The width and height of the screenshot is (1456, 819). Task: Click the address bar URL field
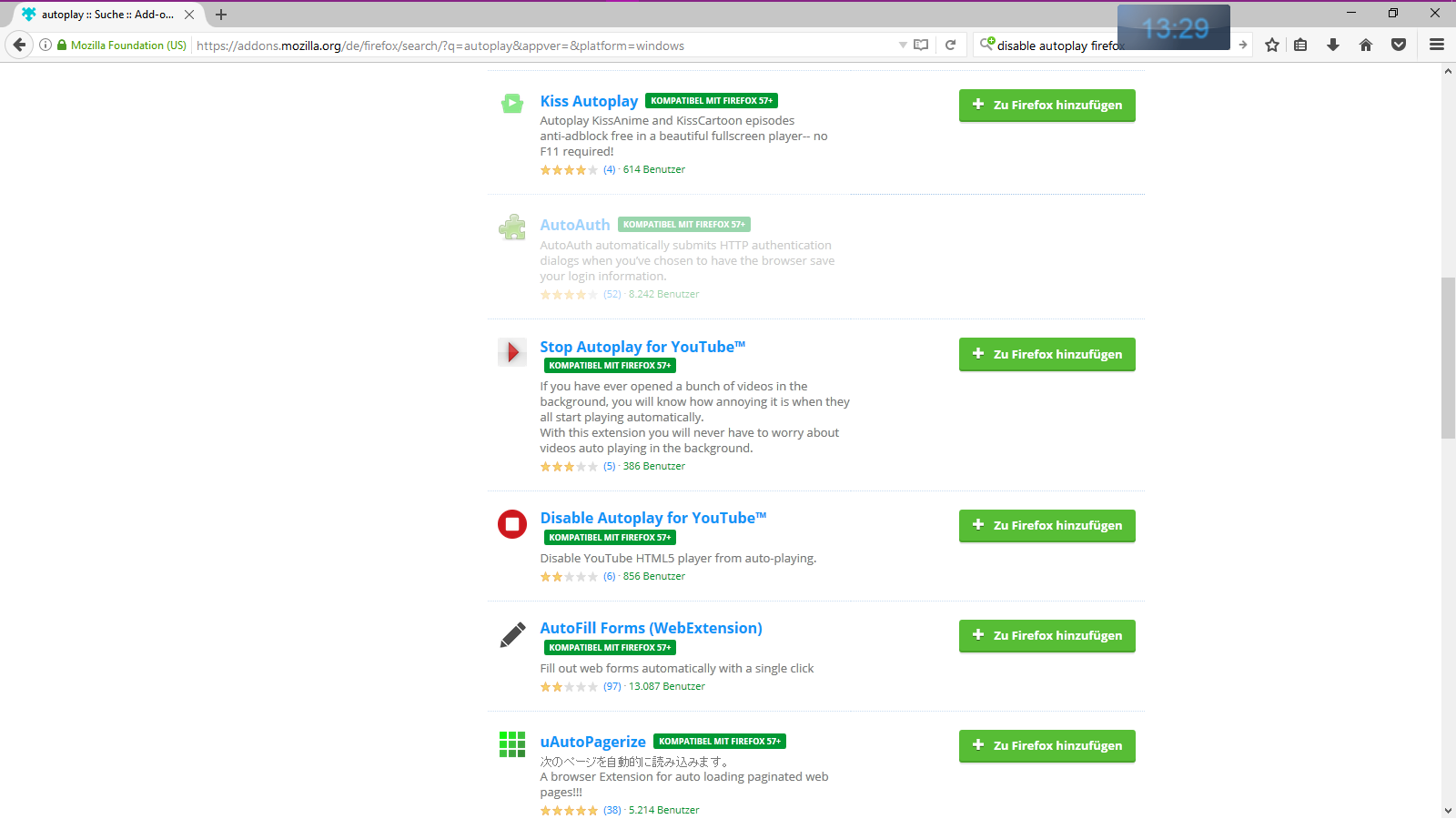(x=544, y=45)
